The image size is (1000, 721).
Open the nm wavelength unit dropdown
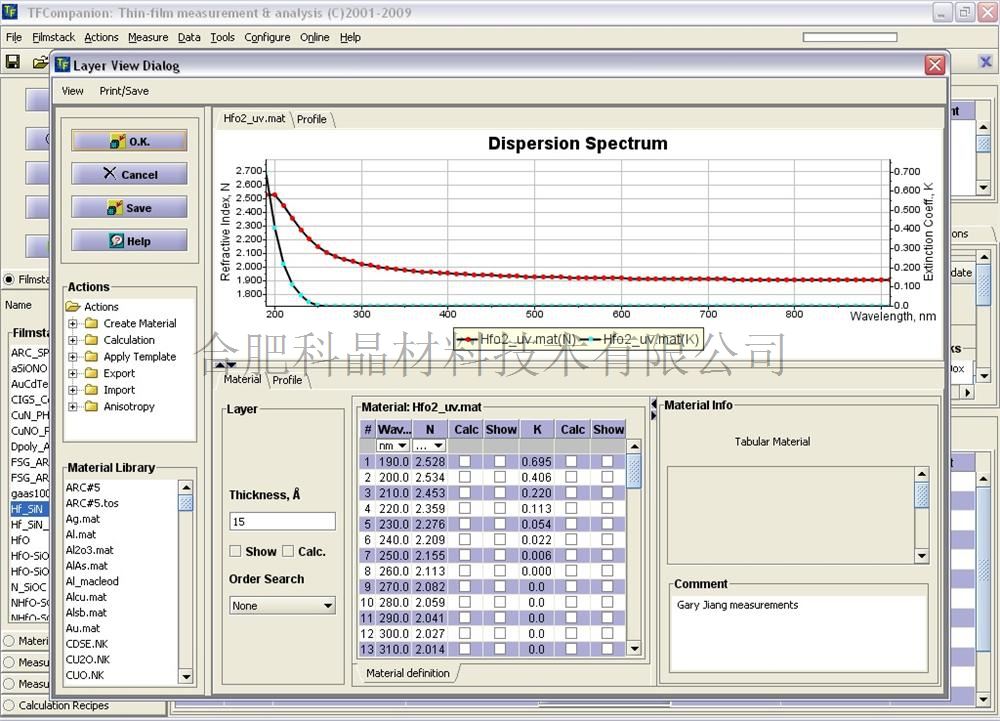tap(393, 446)
